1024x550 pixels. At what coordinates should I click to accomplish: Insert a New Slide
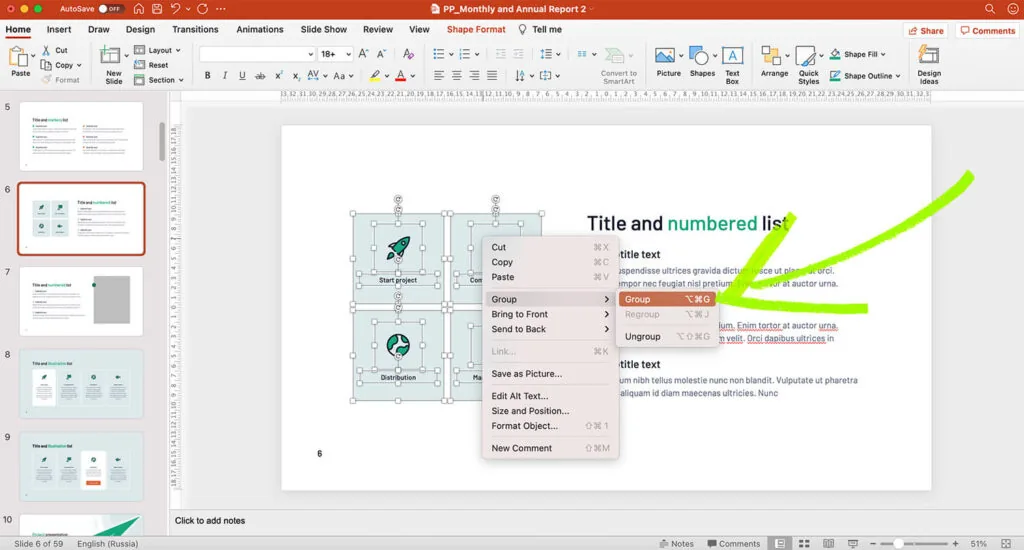tap(112, 64)
